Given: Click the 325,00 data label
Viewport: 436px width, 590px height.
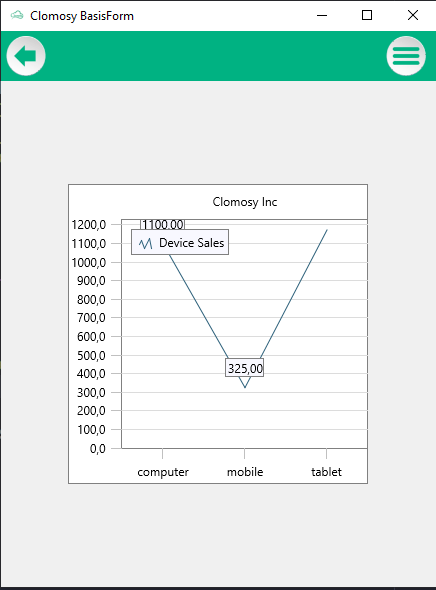Looking at the screenshot, I should pos(245,368).
